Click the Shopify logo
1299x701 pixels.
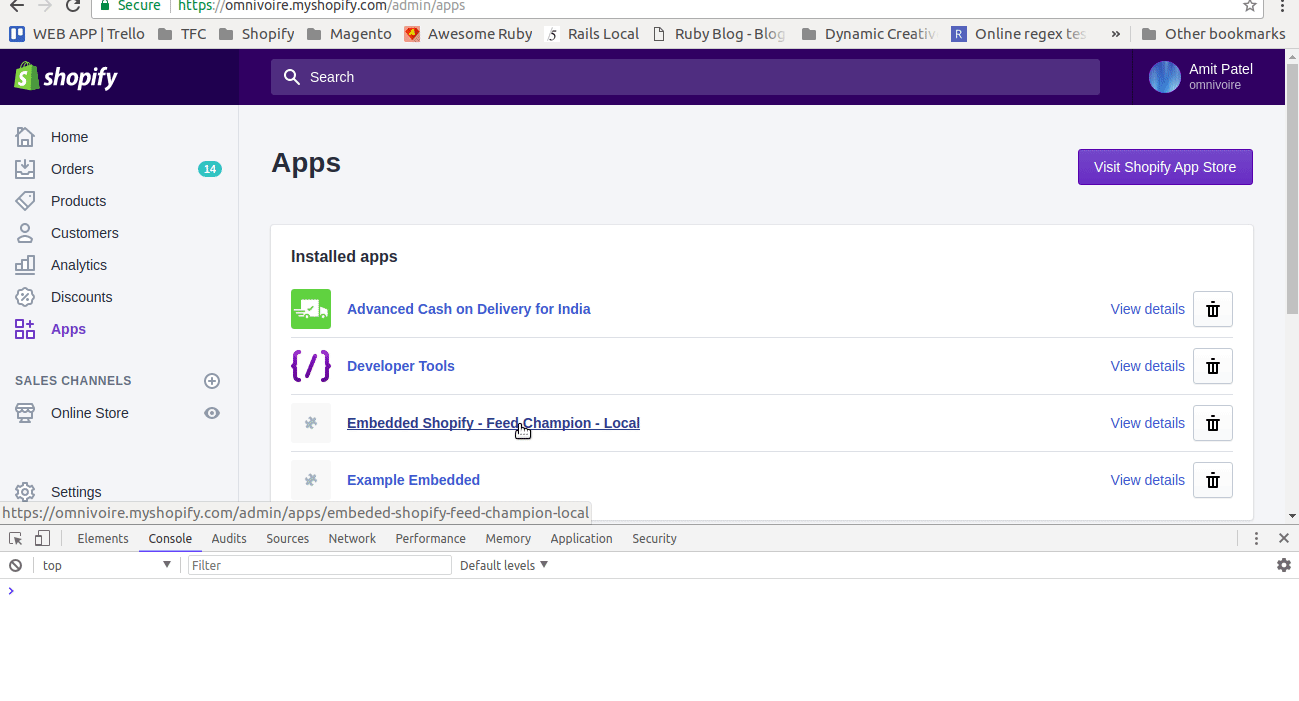(x=66, y=77)
